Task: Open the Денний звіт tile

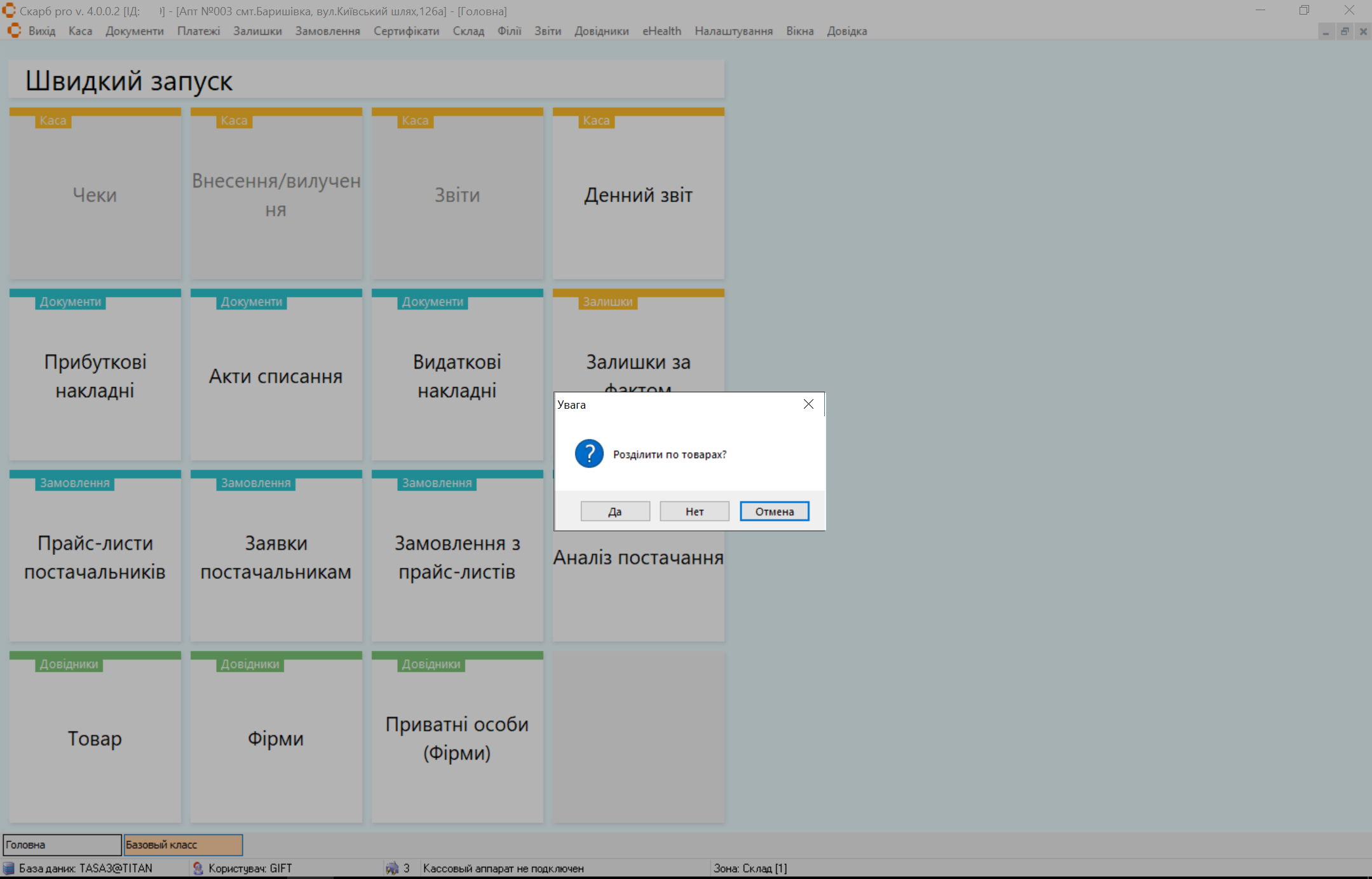Action: (x=638, y=194)
